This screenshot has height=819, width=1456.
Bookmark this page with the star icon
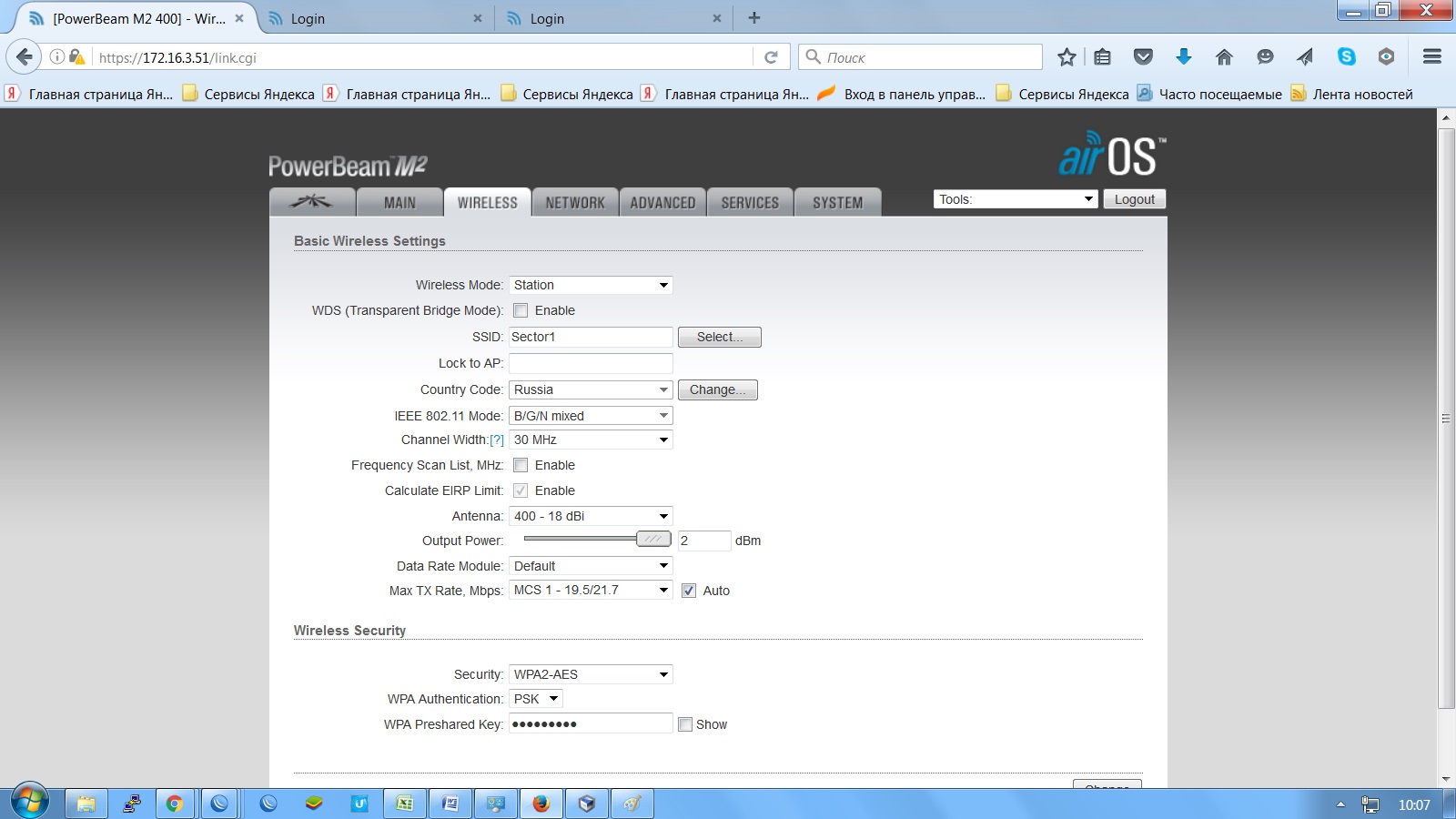1067,57
